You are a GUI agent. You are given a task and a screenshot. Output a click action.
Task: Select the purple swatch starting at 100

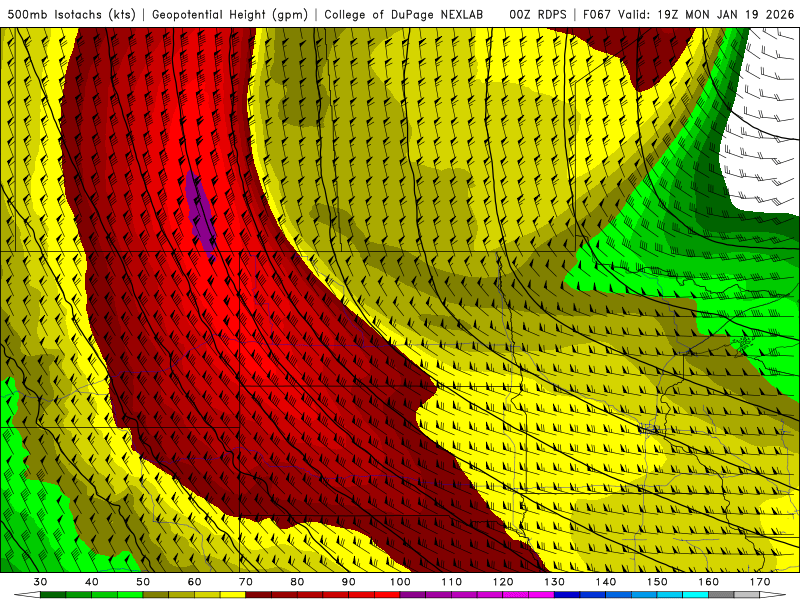(x=413, y=594)
